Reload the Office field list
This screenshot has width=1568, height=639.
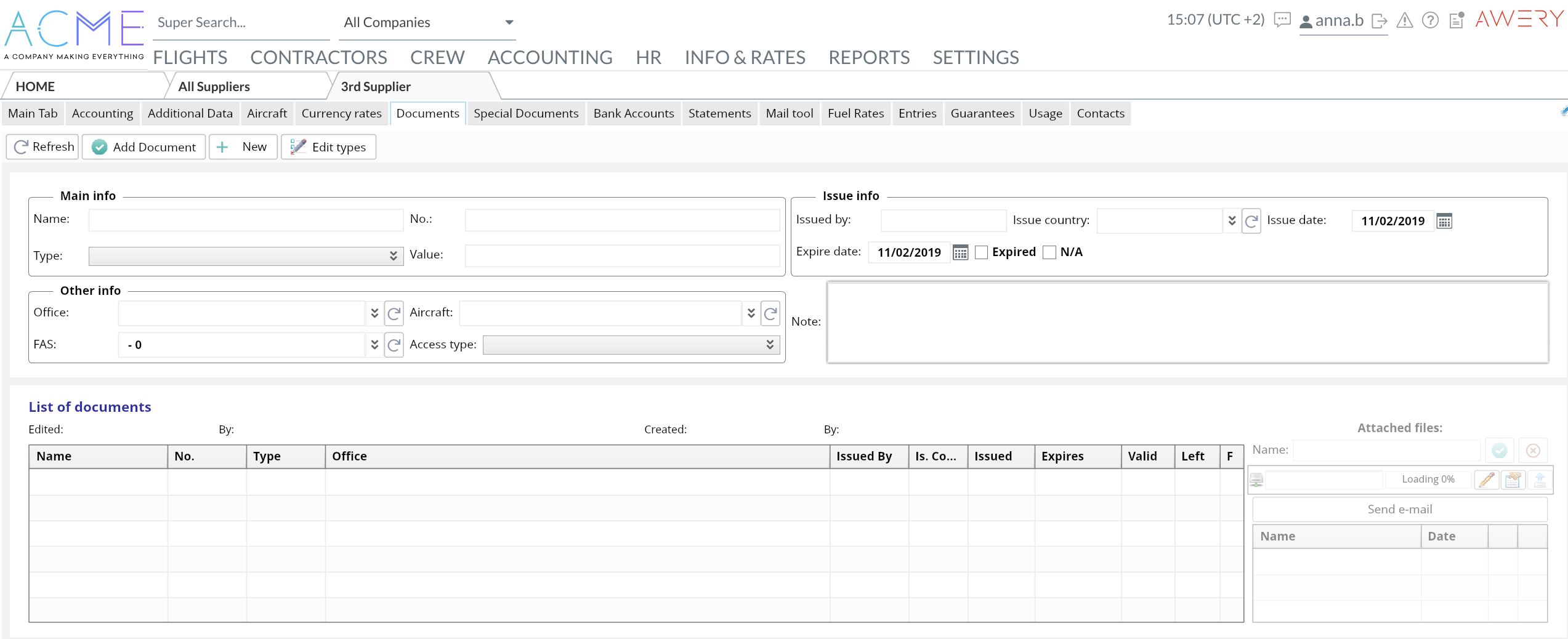[x=394, y=313]
